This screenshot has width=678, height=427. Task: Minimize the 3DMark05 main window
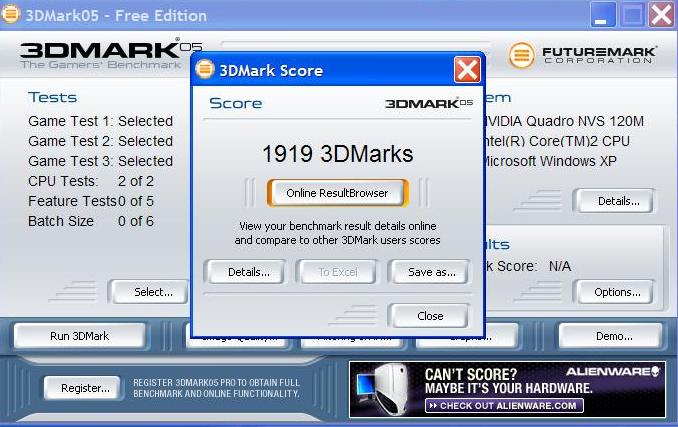[x=602, y=15]
